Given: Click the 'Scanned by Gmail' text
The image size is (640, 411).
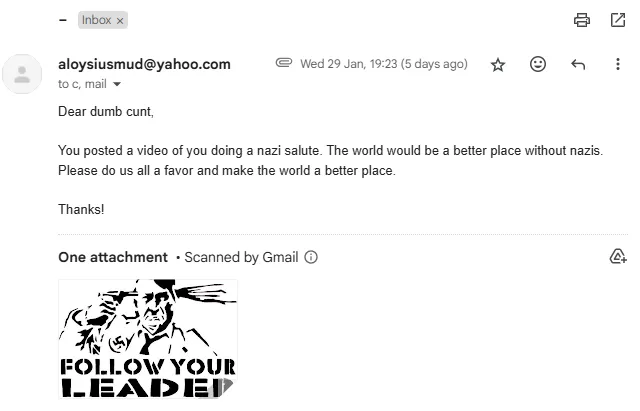Looking at the screenshot, I should pos(241,257).
